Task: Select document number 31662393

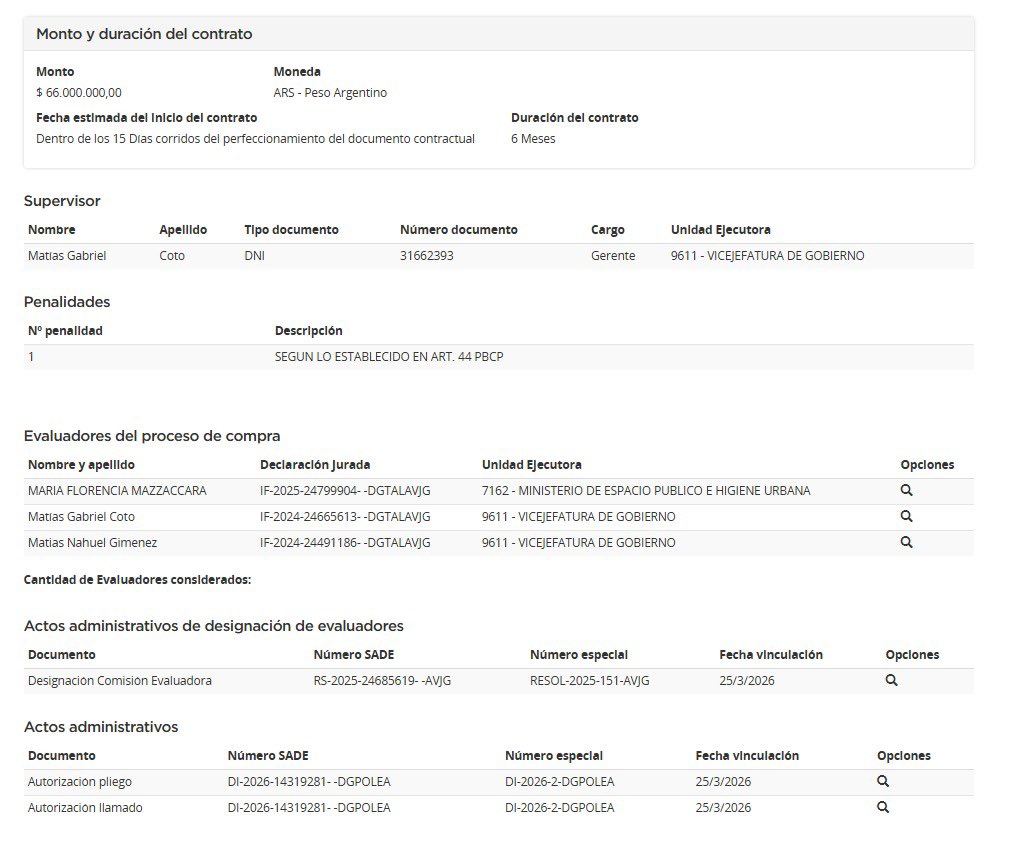Action: [427, 256]
